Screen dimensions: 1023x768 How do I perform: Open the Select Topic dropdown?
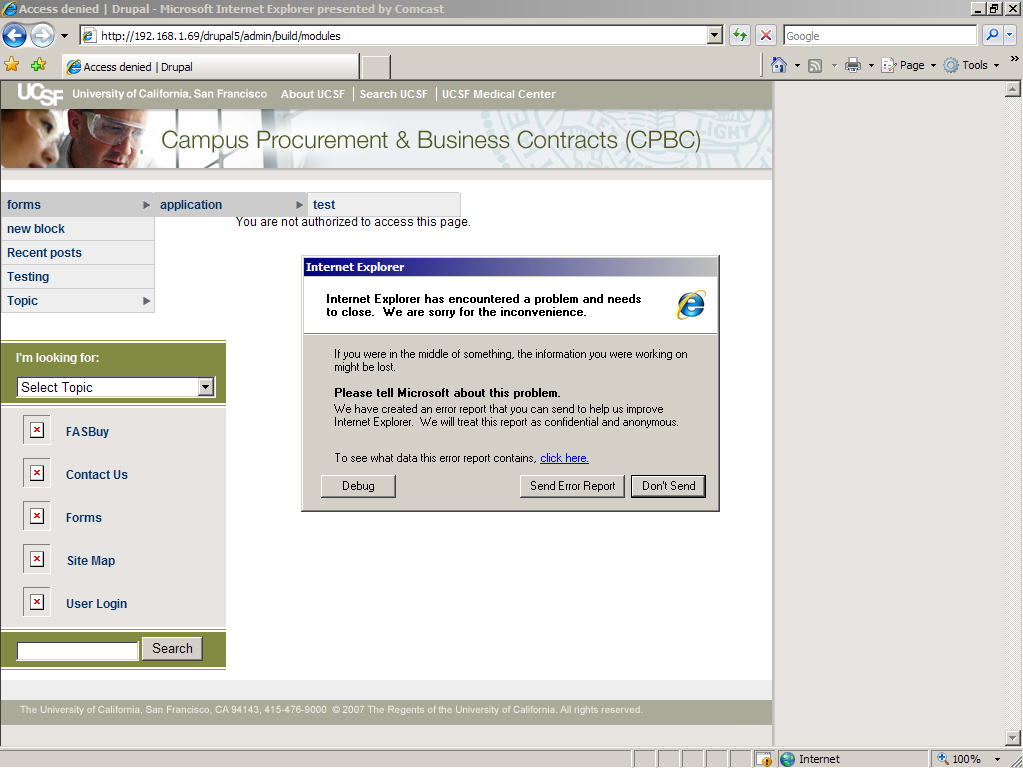point(115,387)
